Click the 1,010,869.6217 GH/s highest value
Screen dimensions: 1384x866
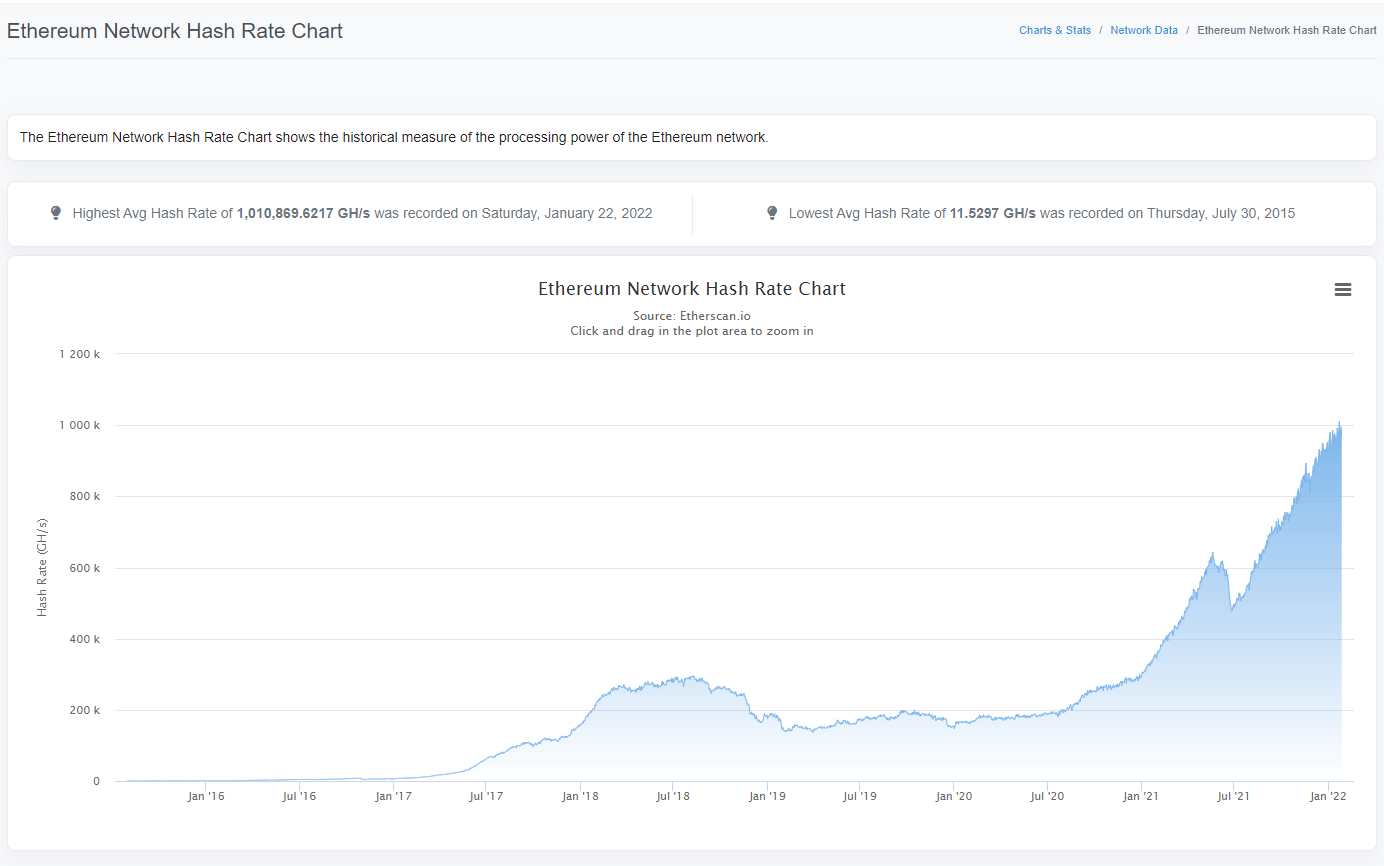tap(303, 213)
